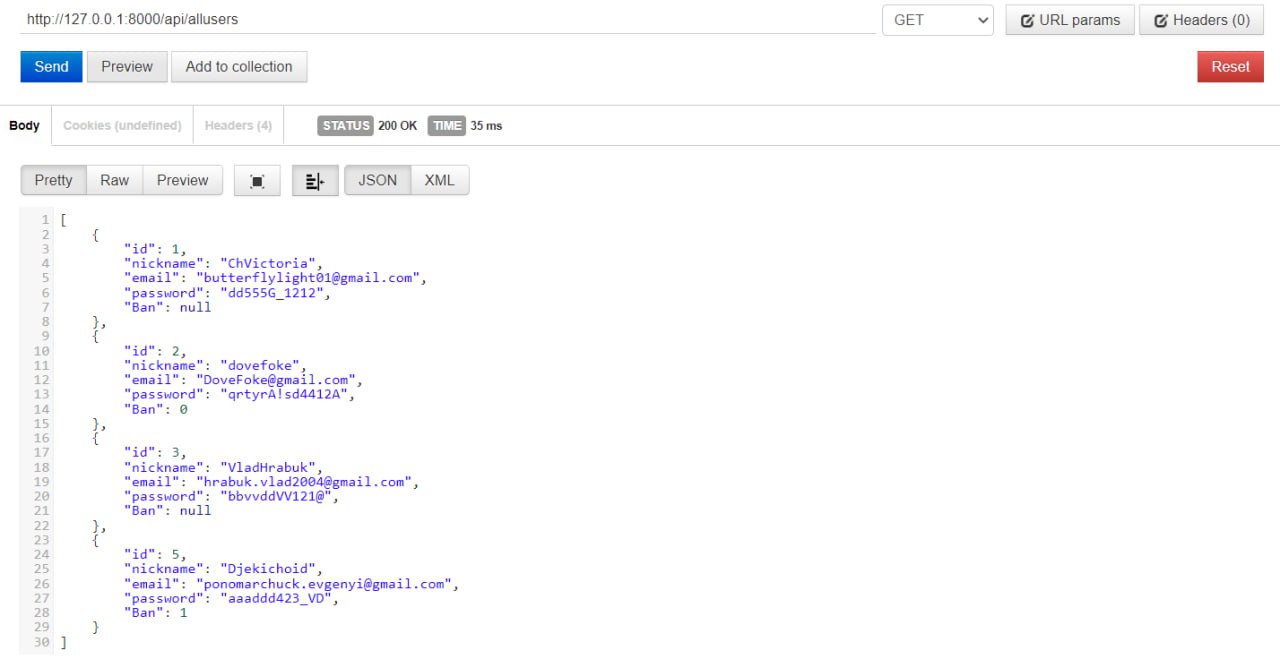Select JSON response format
Image resolution: width=1280 pixels, height=659 pixels.
378,180
